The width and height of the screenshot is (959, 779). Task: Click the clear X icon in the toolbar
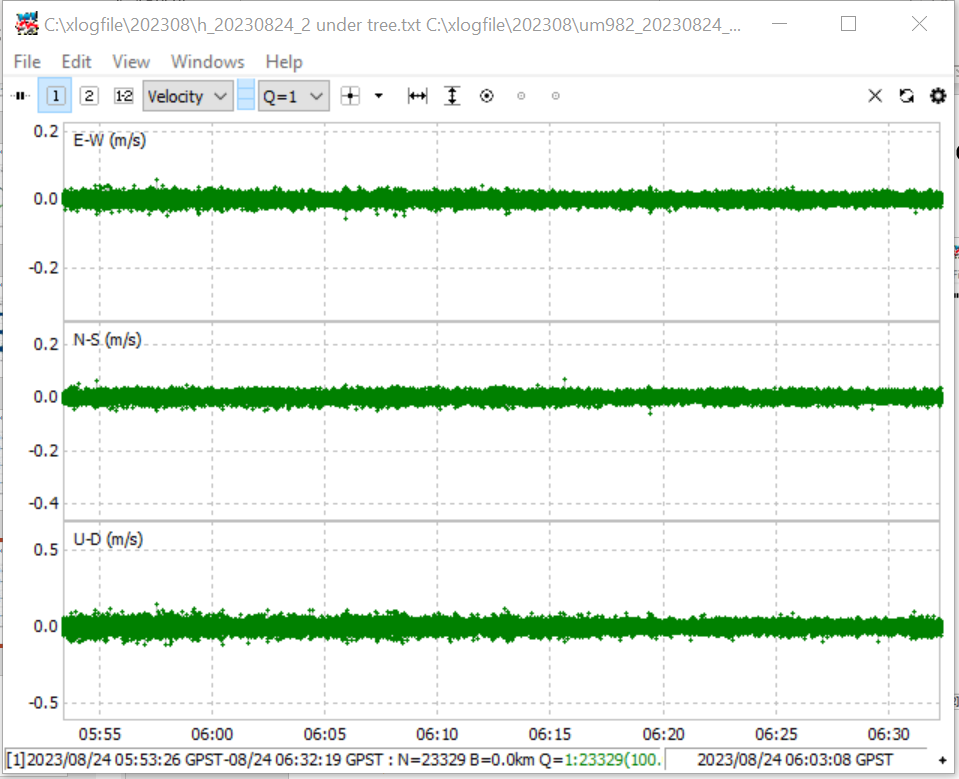click(x=875, y=96)
